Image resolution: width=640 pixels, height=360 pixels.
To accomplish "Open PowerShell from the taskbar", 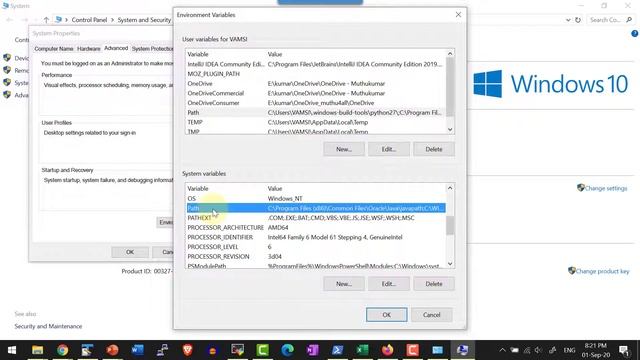I will 337,350.
